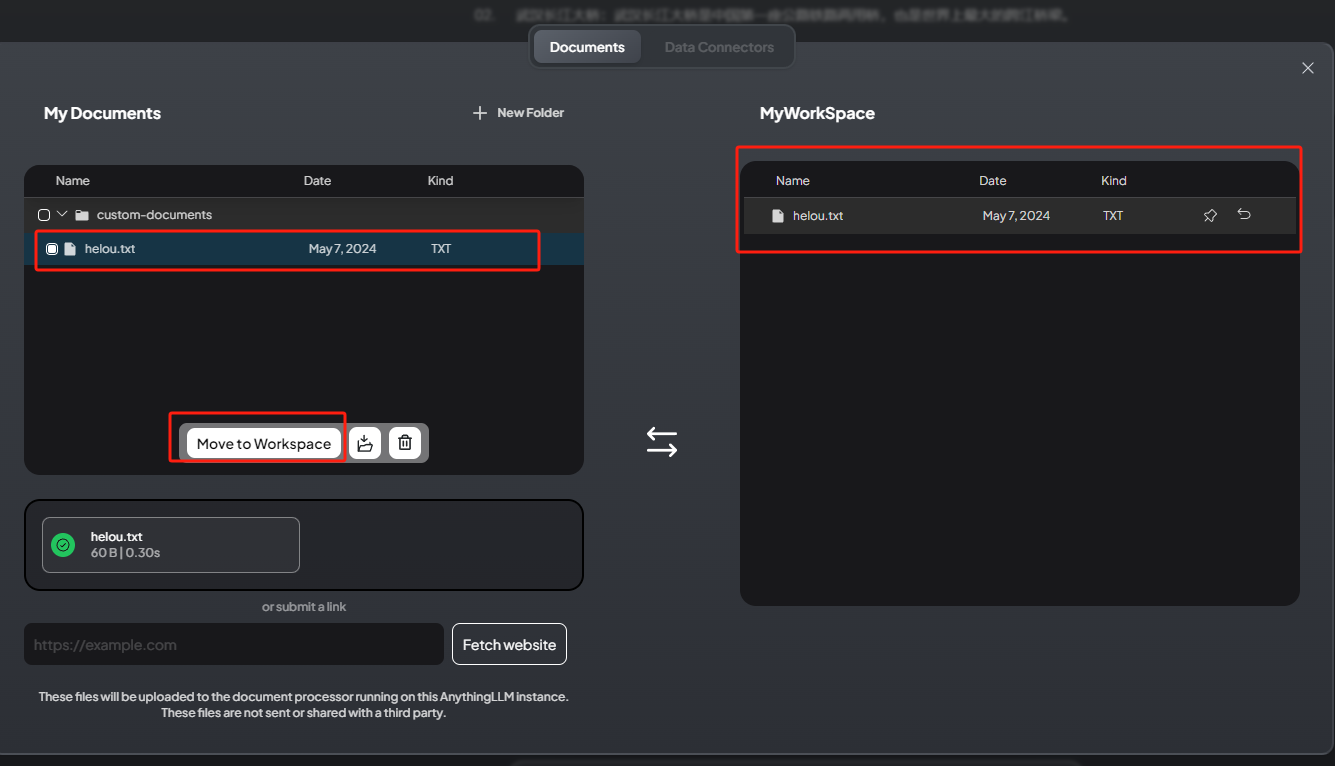Click the move-to-folder icon beside Move to Workspace
Screen dimensions: 1335x766
[365, 443]
